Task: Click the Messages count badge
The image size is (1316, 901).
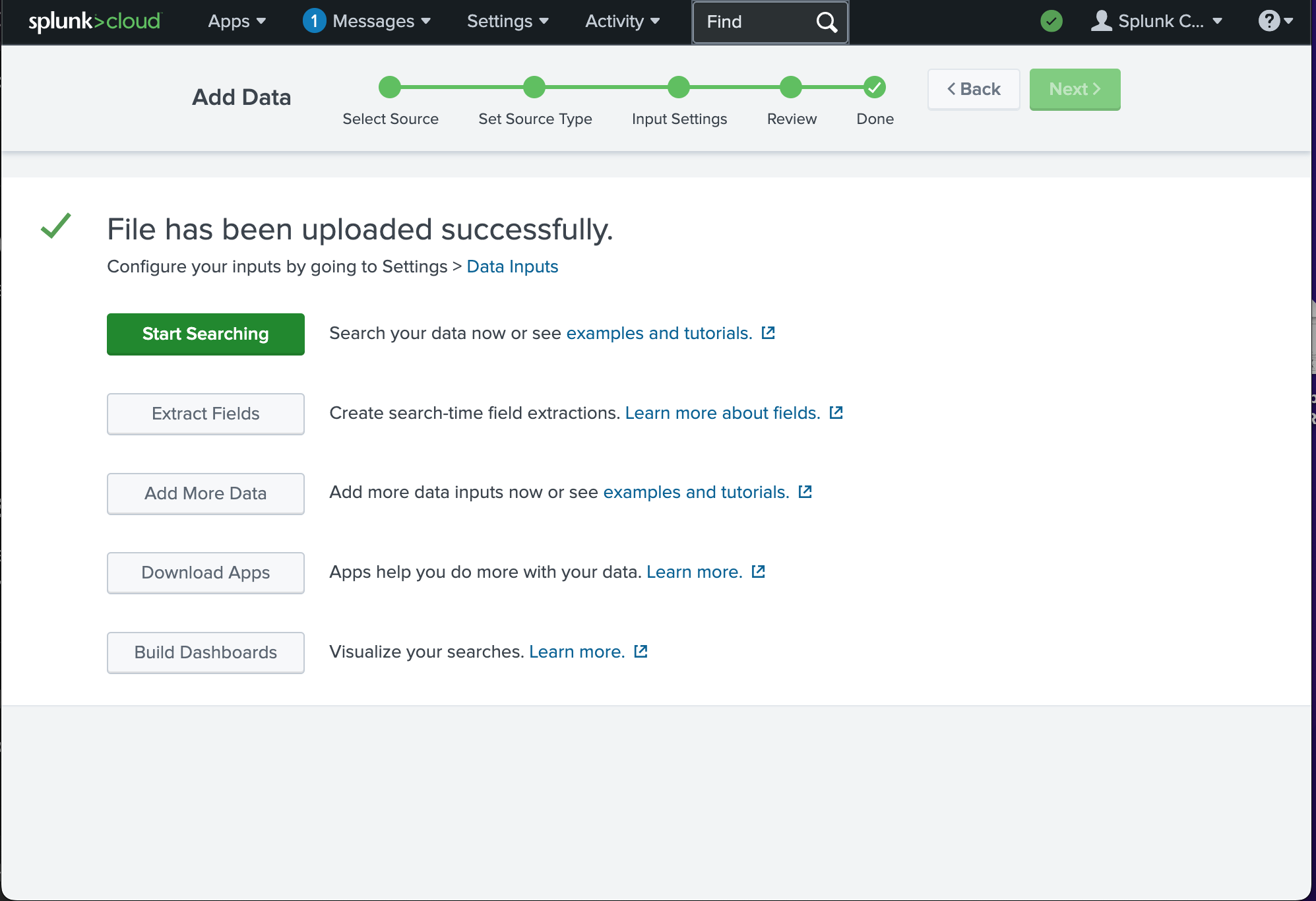Action: tap(314, 21)
